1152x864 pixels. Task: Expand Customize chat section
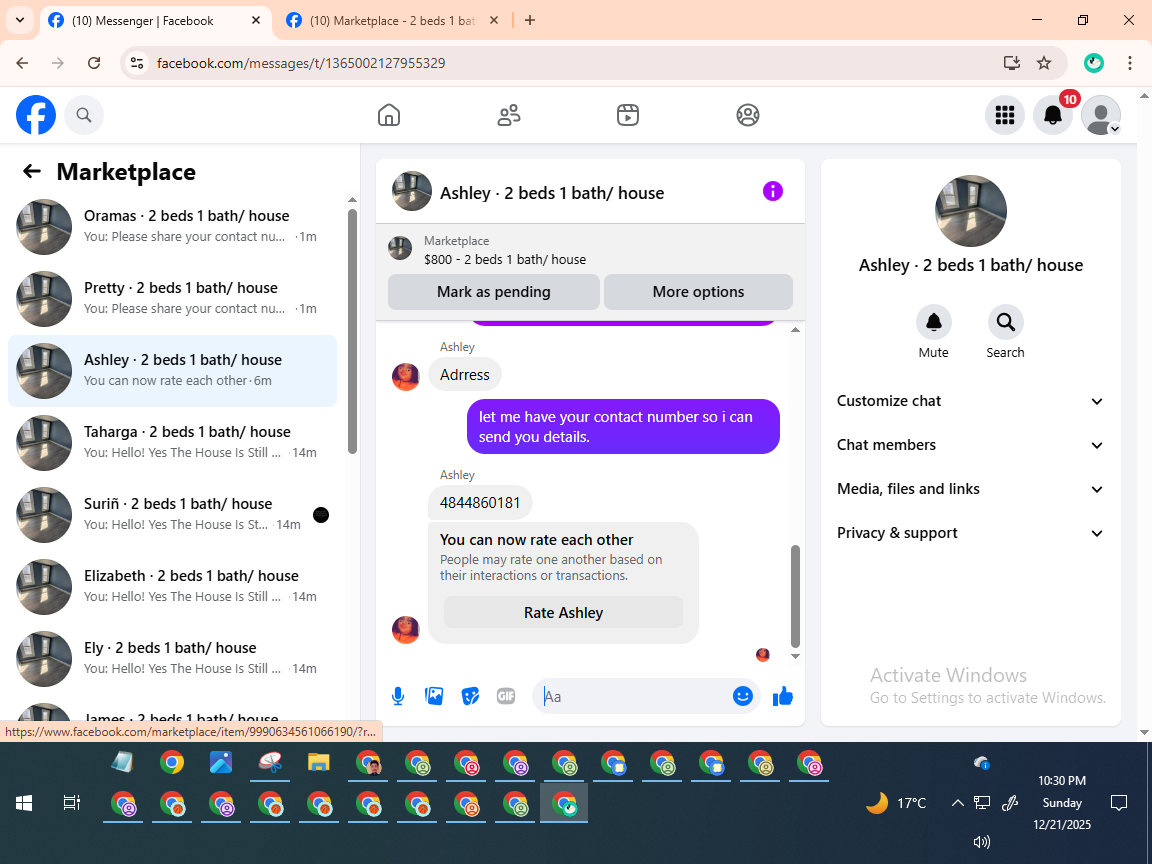click(x=970, y=401)
